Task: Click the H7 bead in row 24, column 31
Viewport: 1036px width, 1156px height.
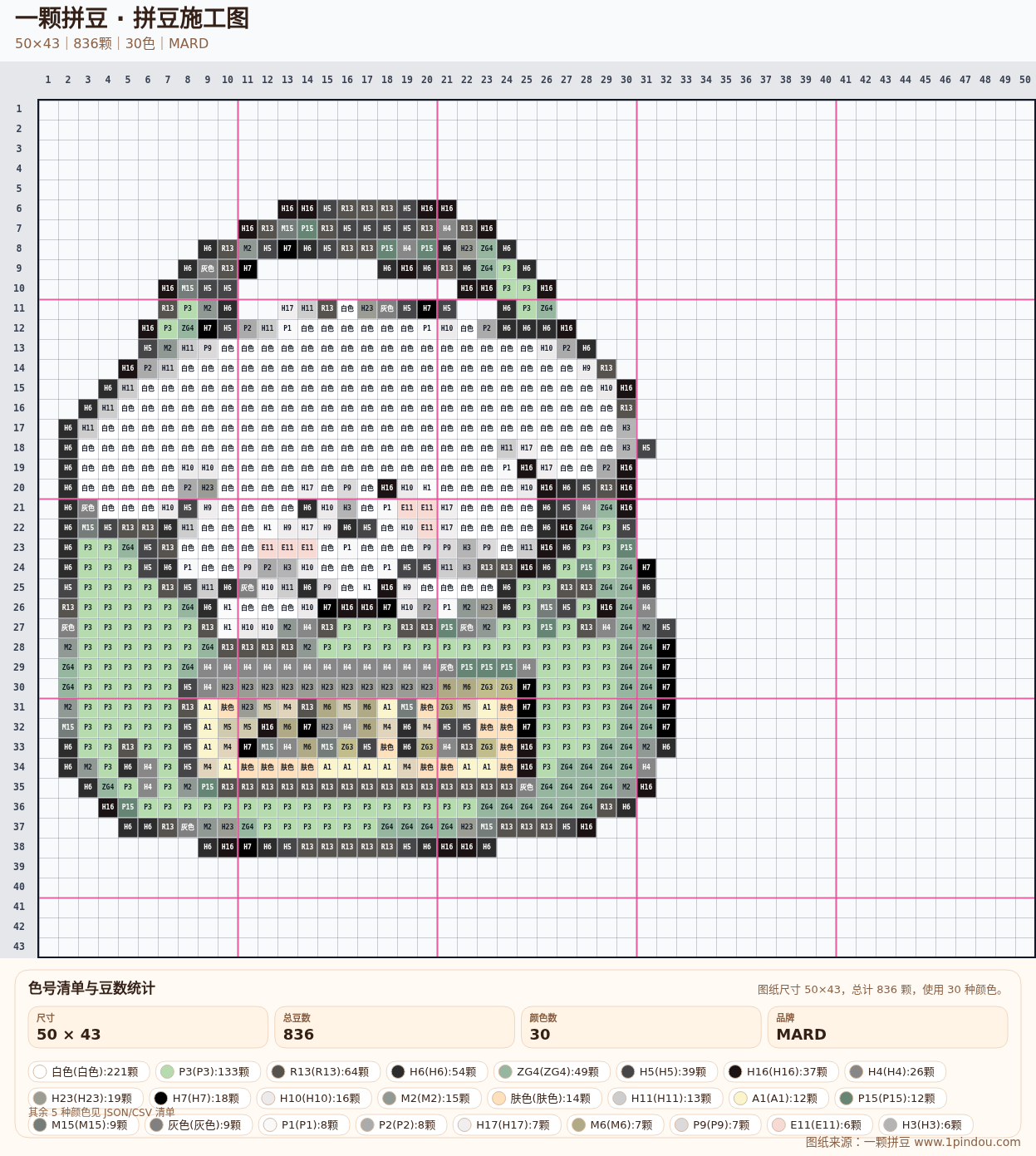Action: click(646, 568)
